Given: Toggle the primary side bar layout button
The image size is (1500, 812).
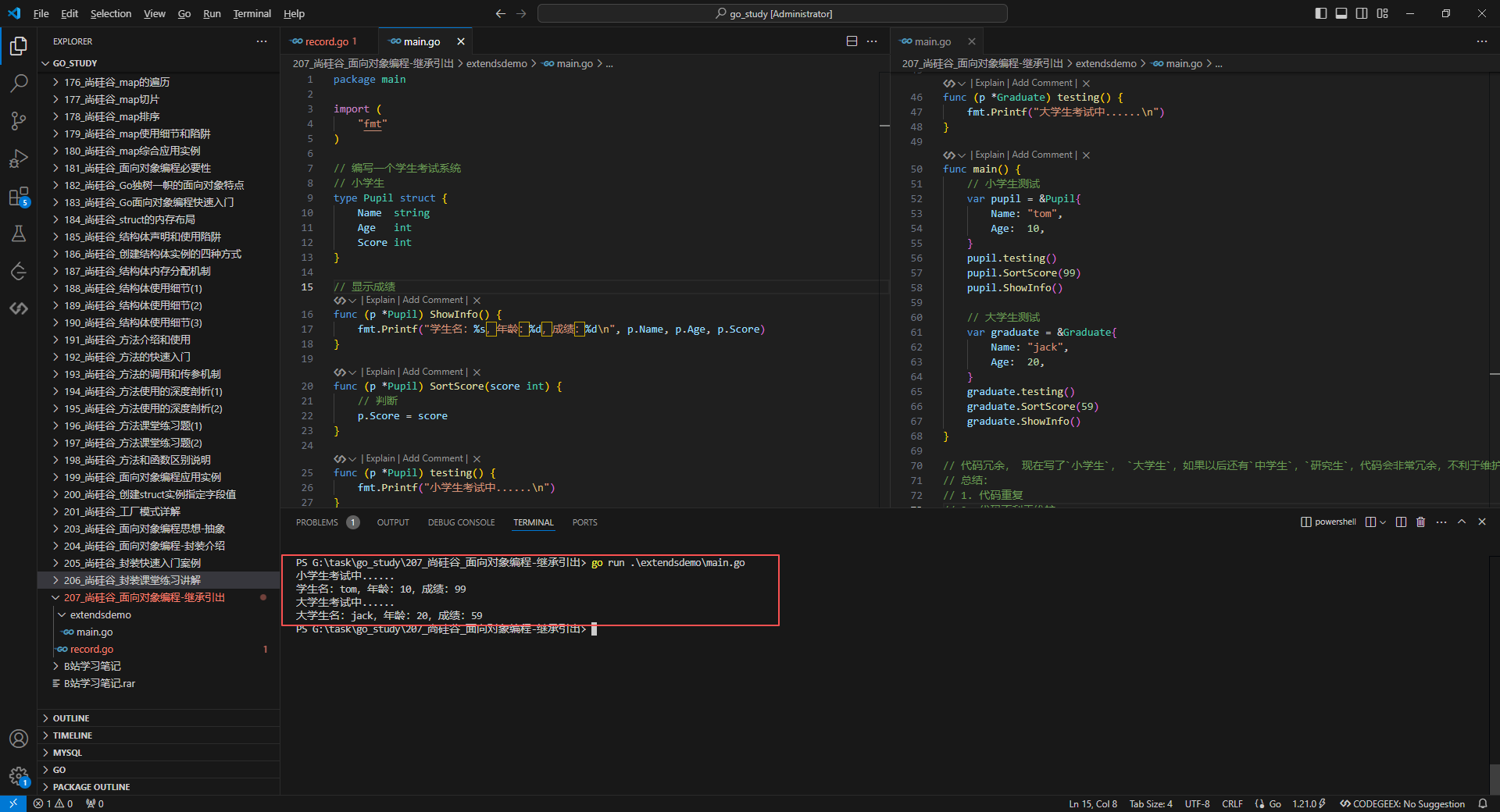Looking at the screenshot, I should tap(1321, 13).
